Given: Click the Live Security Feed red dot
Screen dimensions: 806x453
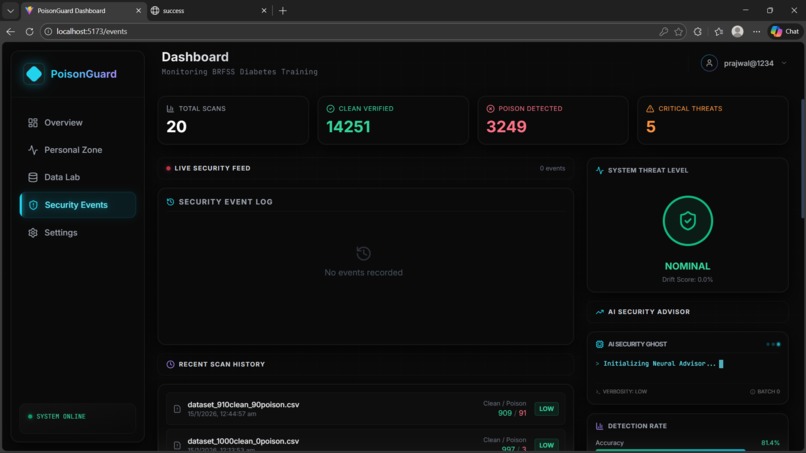Looking at the screenshot, I should 168,168.
